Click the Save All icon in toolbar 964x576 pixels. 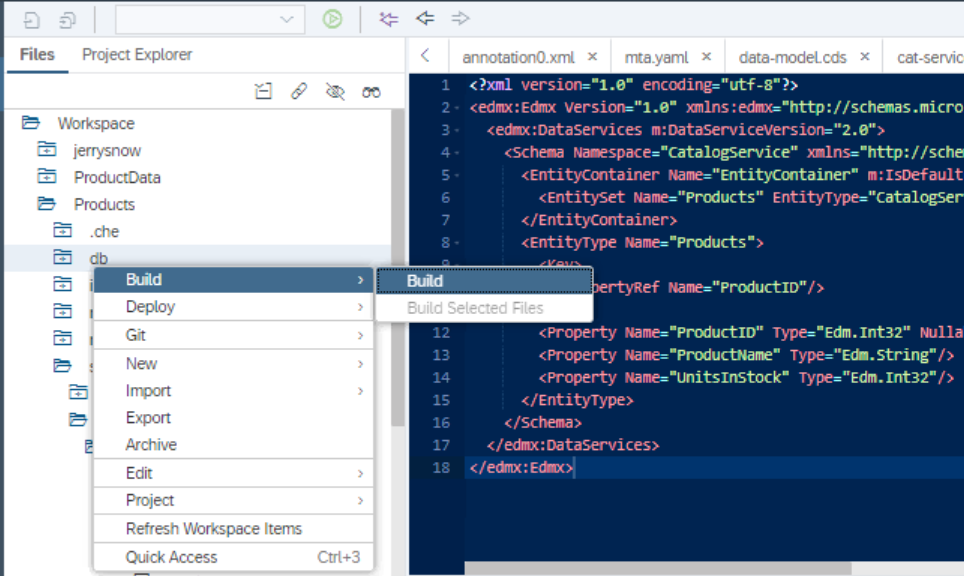(x=67, y=19)
